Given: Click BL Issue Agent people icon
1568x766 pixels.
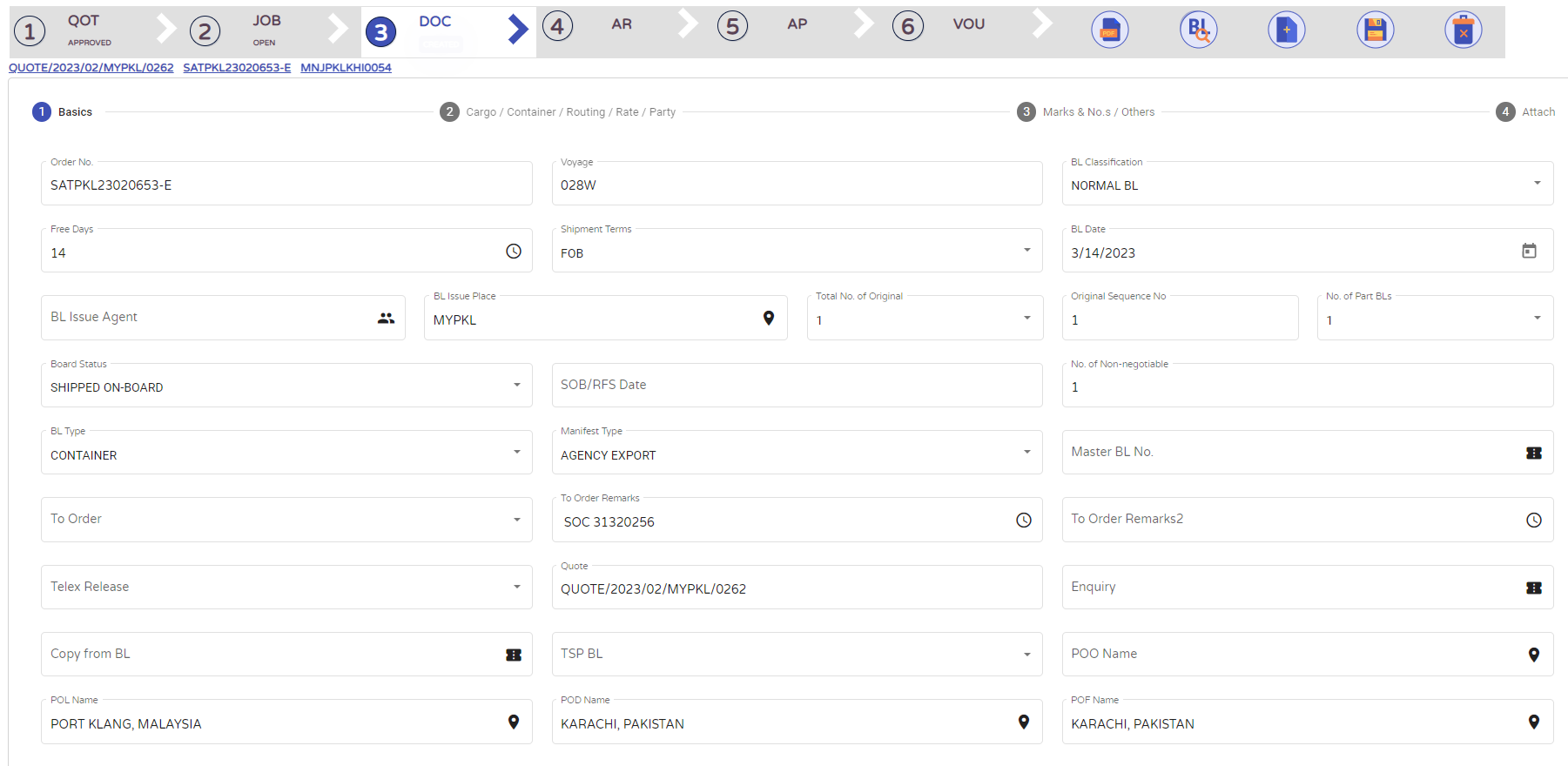Looking at the screenshot, I should 386,319.
